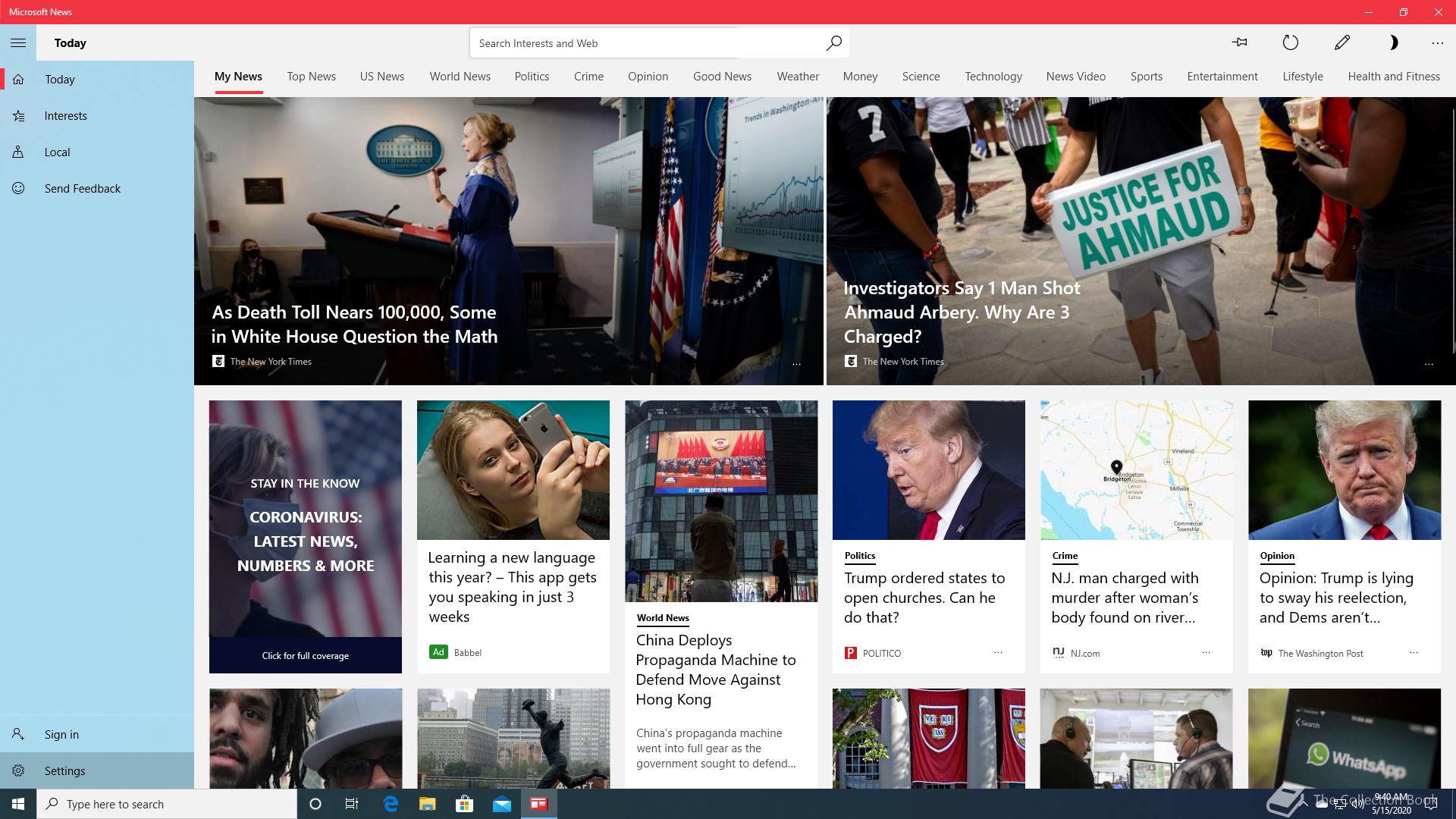Image resolution: width=1456 pixels, height=819 pixels.
Task: Click for full coverage on coronavirus card
Action: point(306,656)
